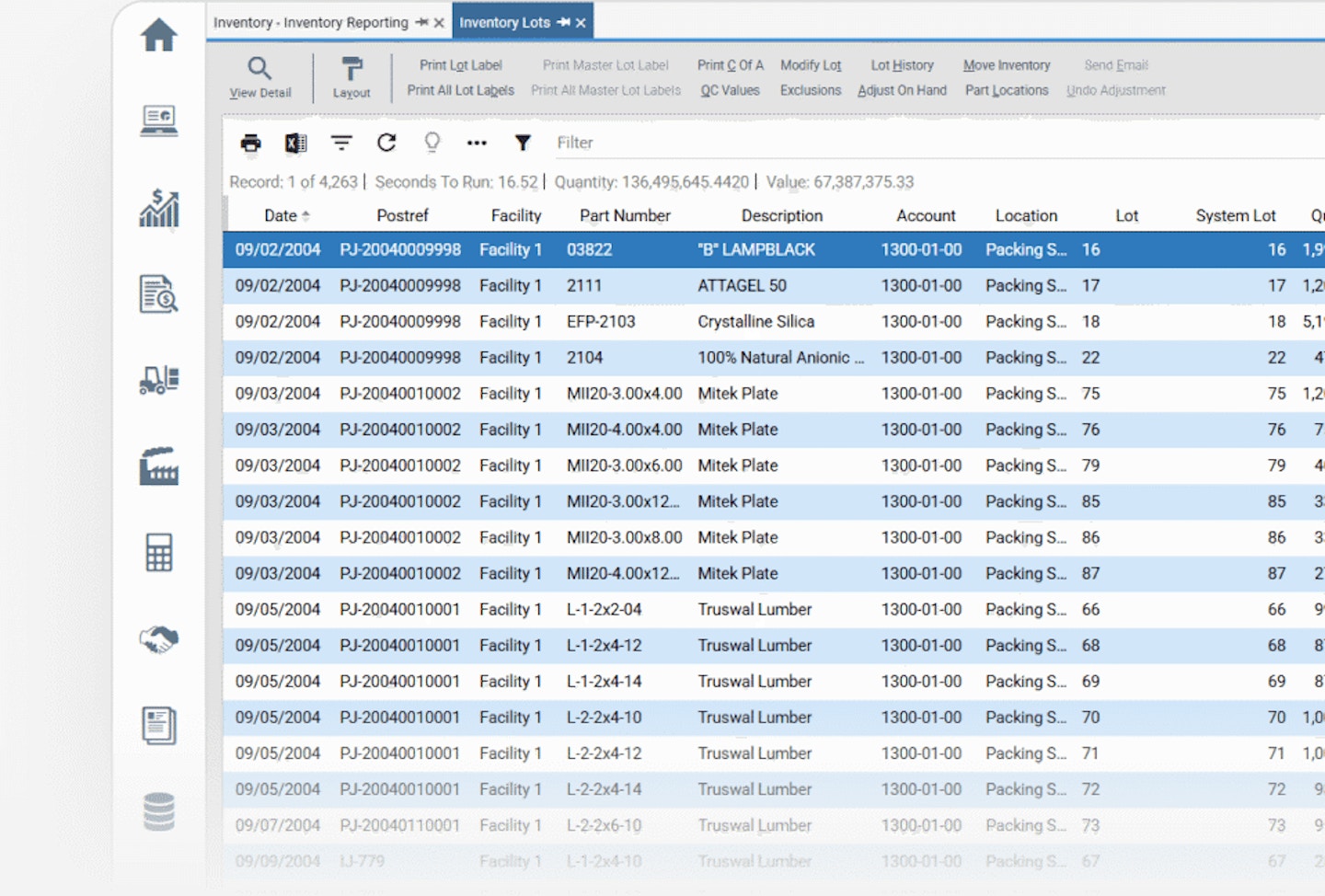This screenshot has width=1325, height=896.
Task: Click Print All Lot Labels
Action: 461,90
